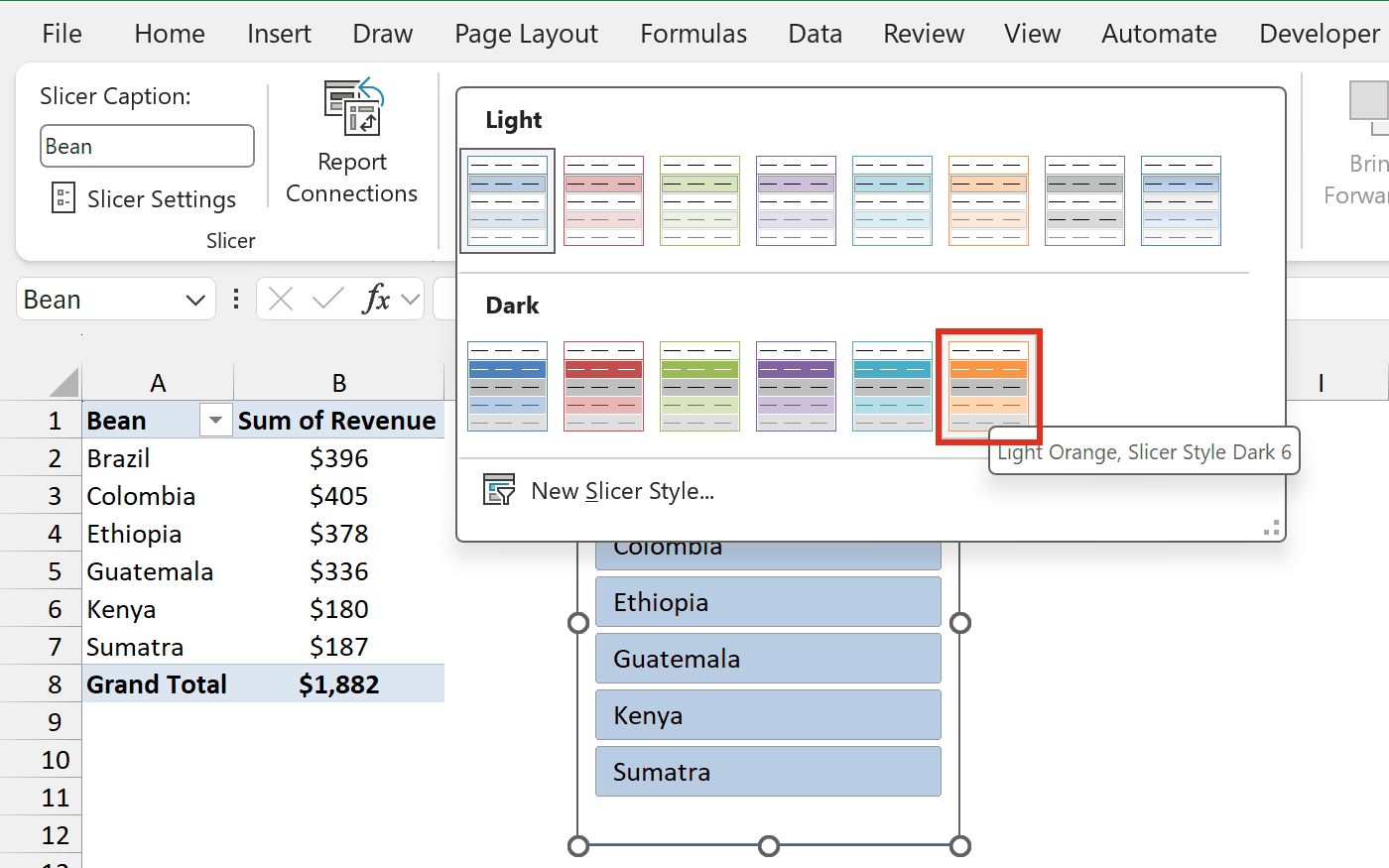The width and height of the screenshot is (1389, 868).
Task: Open Report Connections dialog
Action: pyautogui.click(x=352, y=142)
